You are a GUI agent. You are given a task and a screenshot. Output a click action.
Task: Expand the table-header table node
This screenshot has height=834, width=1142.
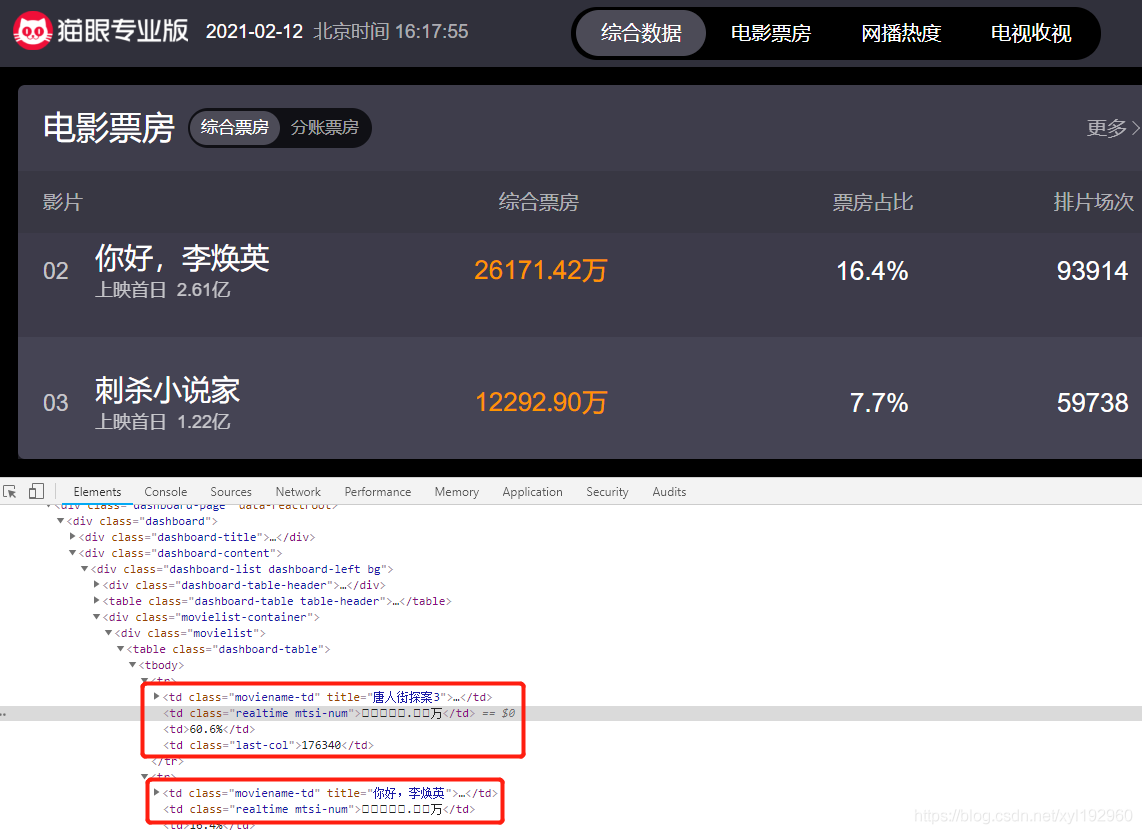tap(97, 601)
